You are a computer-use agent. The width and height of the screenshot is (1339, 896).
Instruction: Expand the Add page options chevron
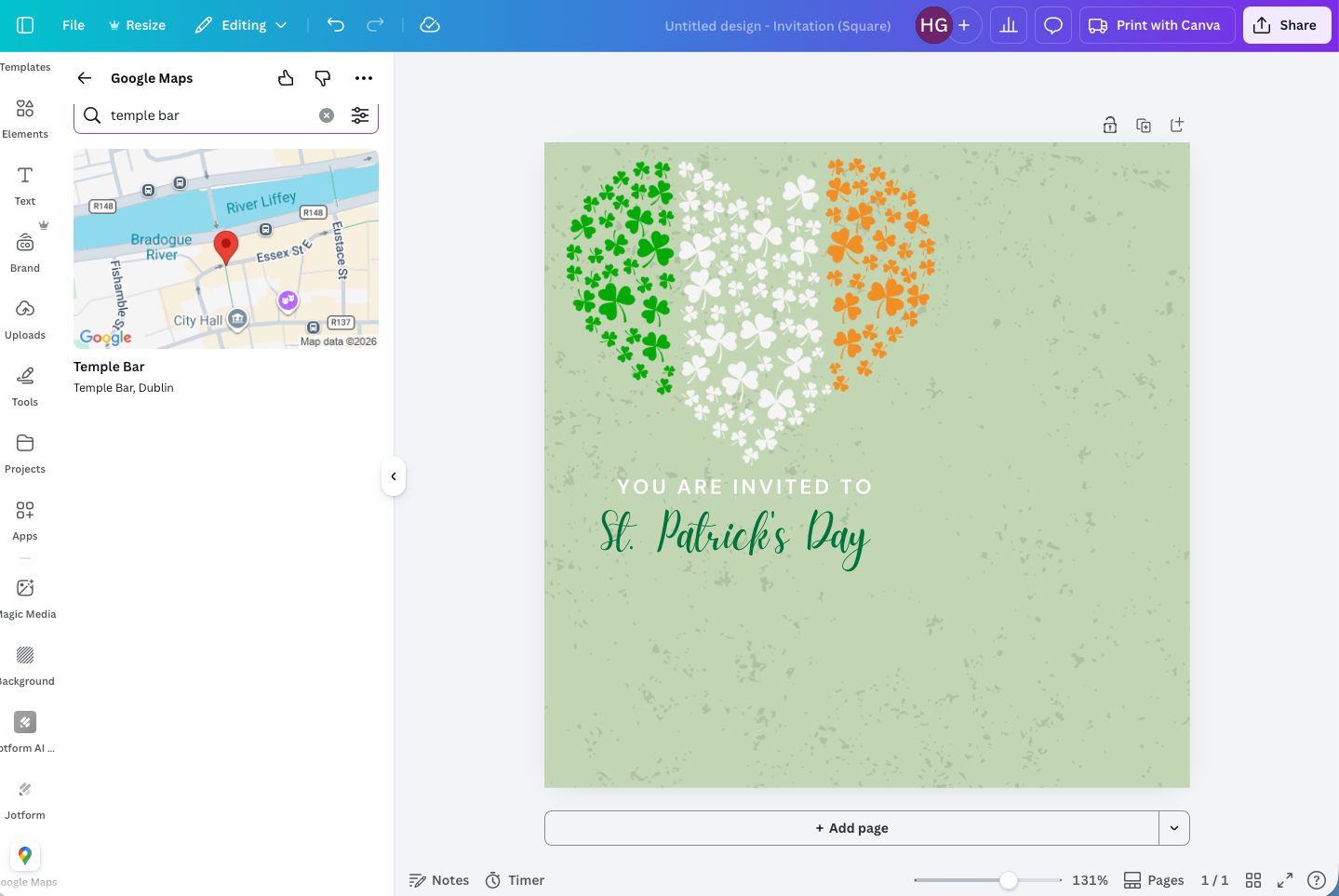tap(1173, 827)
